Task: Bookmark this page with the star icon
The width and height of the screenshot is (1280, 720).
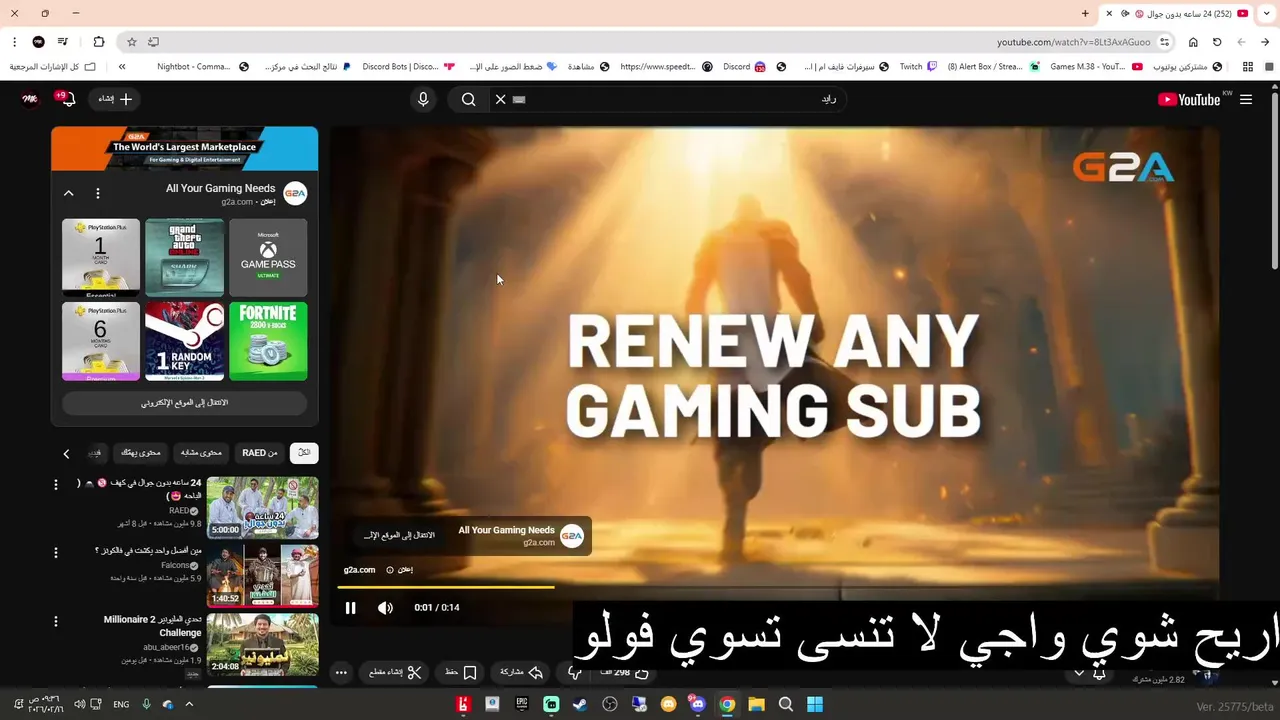Action: (x=131, y=42)
